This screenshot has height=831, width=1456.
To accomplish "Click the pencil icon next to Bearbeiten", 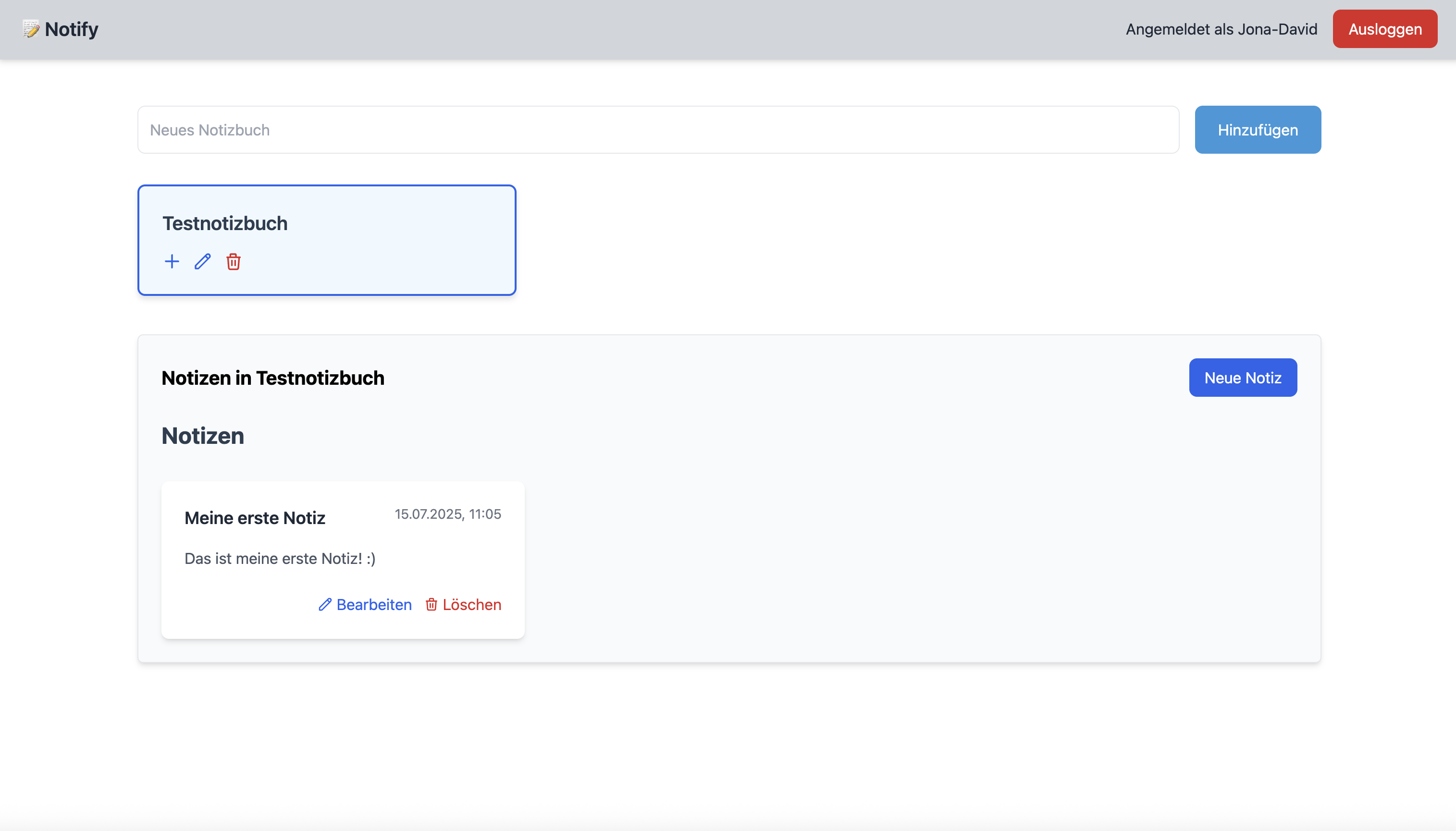I will tap(325, 604).
